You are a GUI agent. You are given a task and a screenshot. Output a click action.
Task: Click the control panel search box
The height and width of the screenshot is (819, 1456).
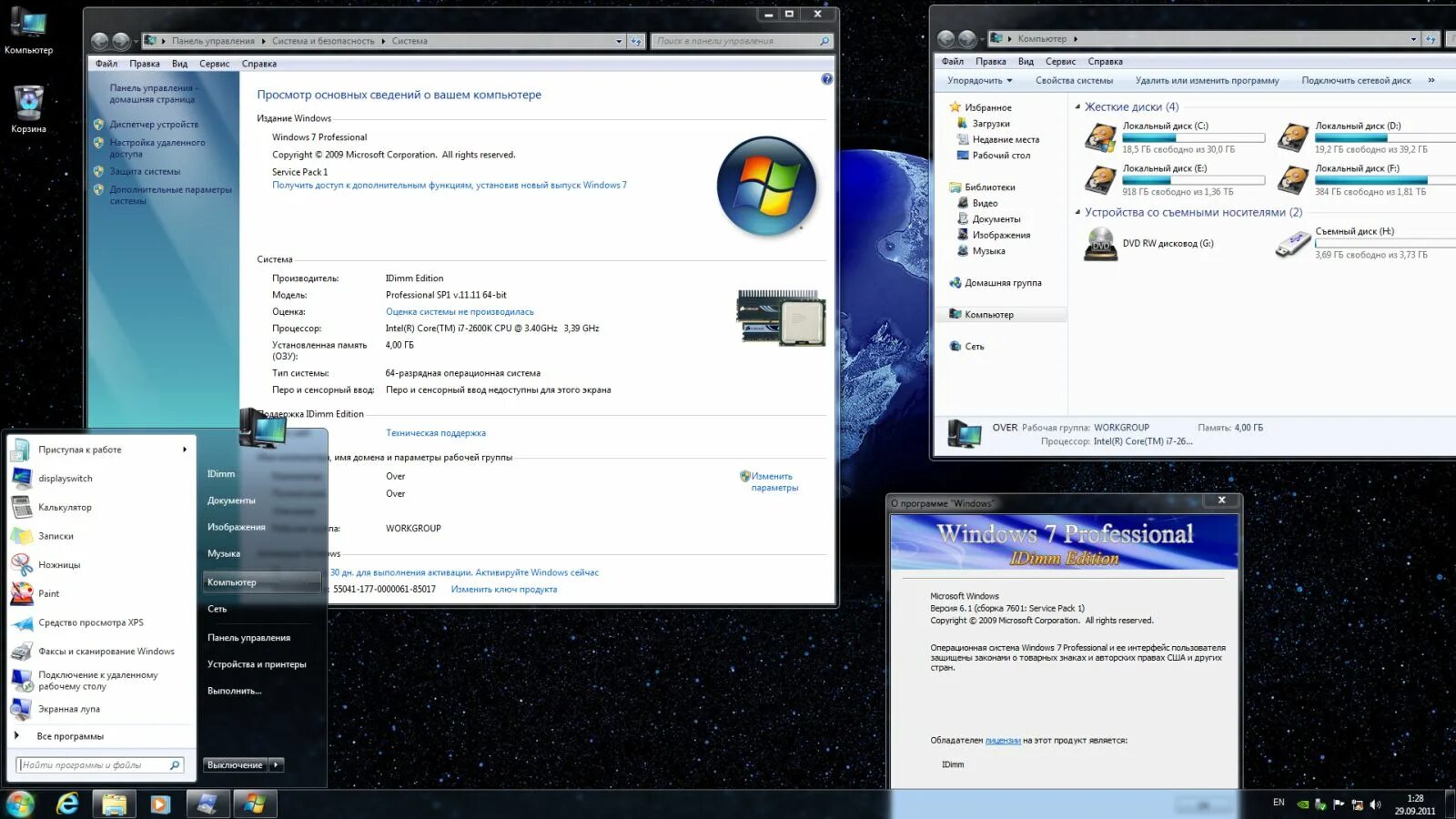(742, 41)
